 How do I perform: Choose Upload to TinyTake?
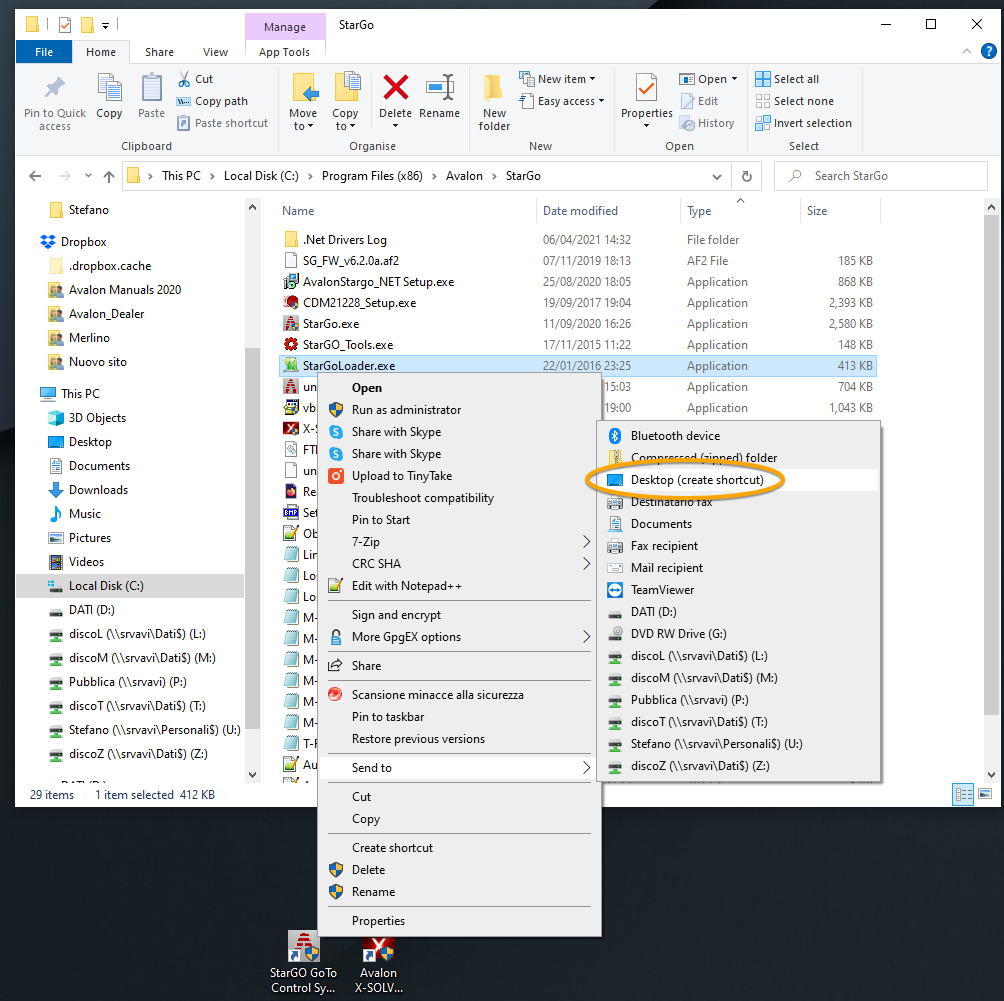point(401,476)
